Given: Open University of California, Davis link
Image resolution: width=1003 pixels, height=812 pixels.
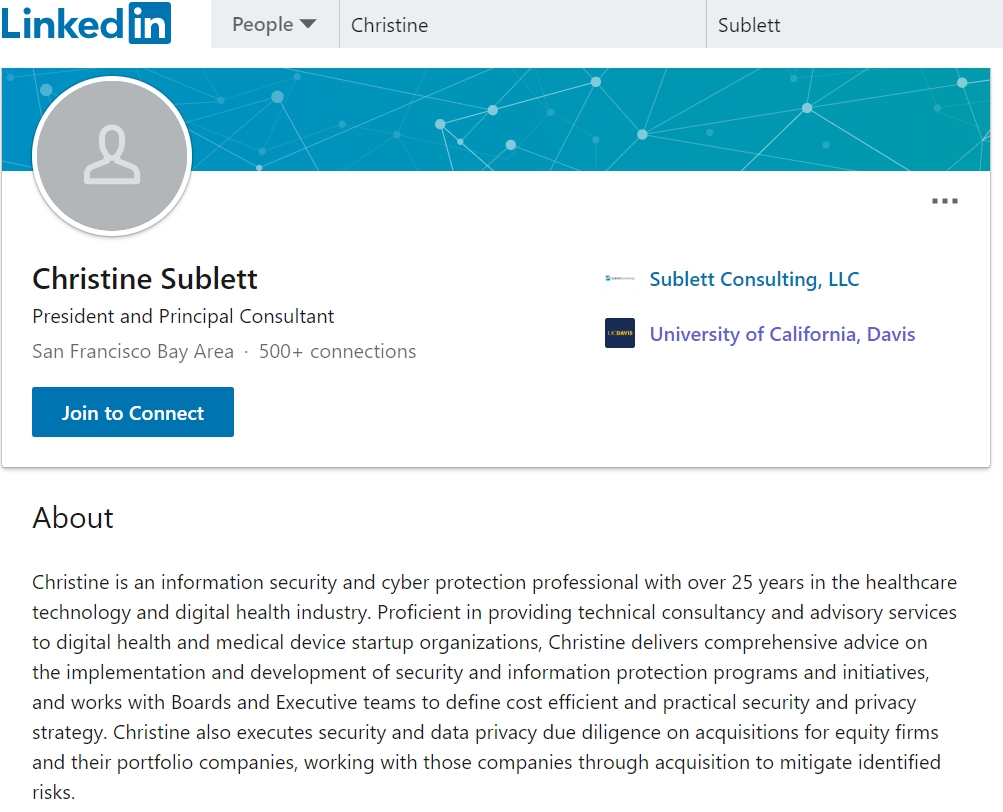Looking at the screenshot, I should click(782, 334).
